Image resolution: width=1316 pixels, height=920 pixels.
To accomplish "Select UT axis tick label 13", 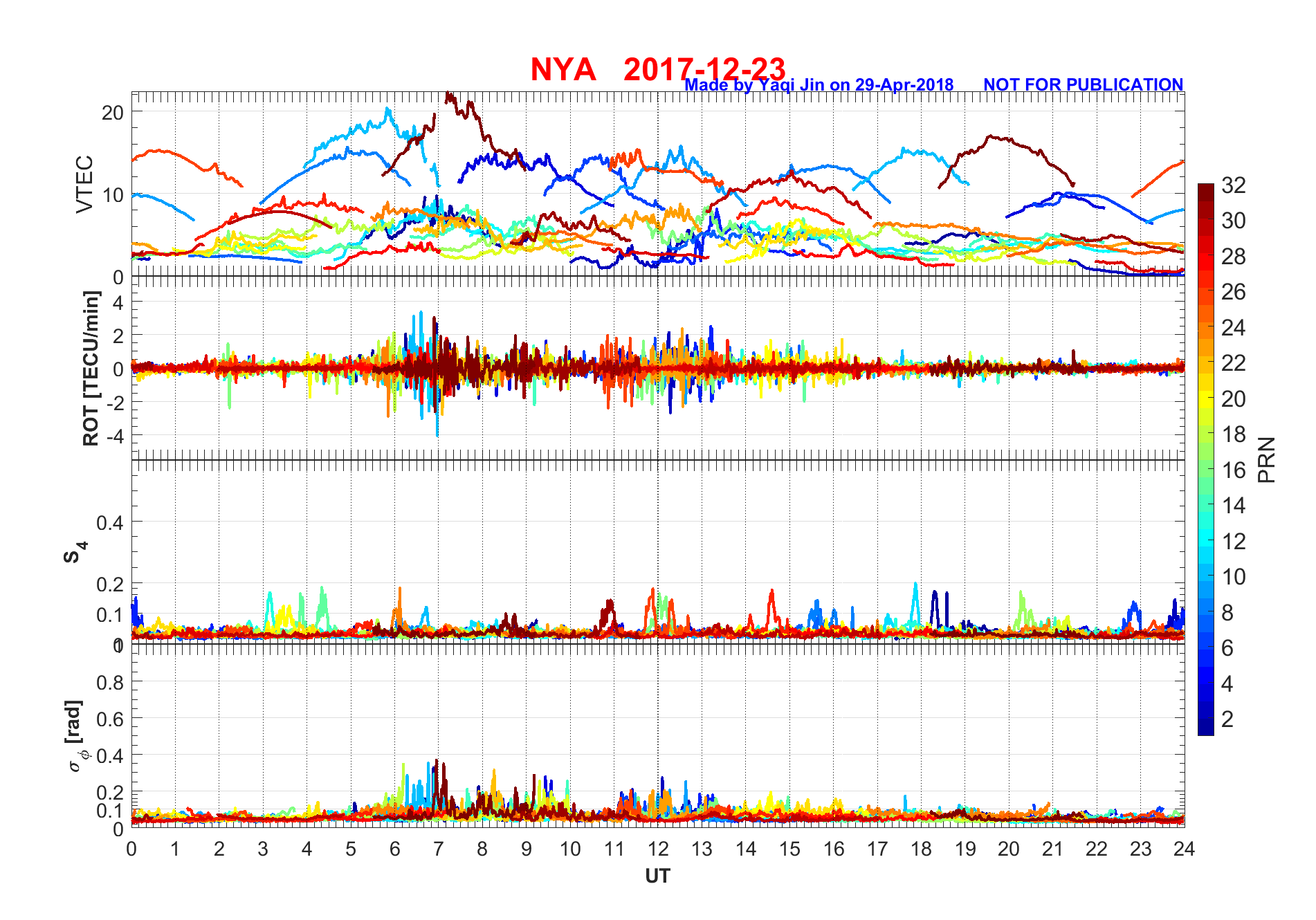I will click(x=702, y=849).
